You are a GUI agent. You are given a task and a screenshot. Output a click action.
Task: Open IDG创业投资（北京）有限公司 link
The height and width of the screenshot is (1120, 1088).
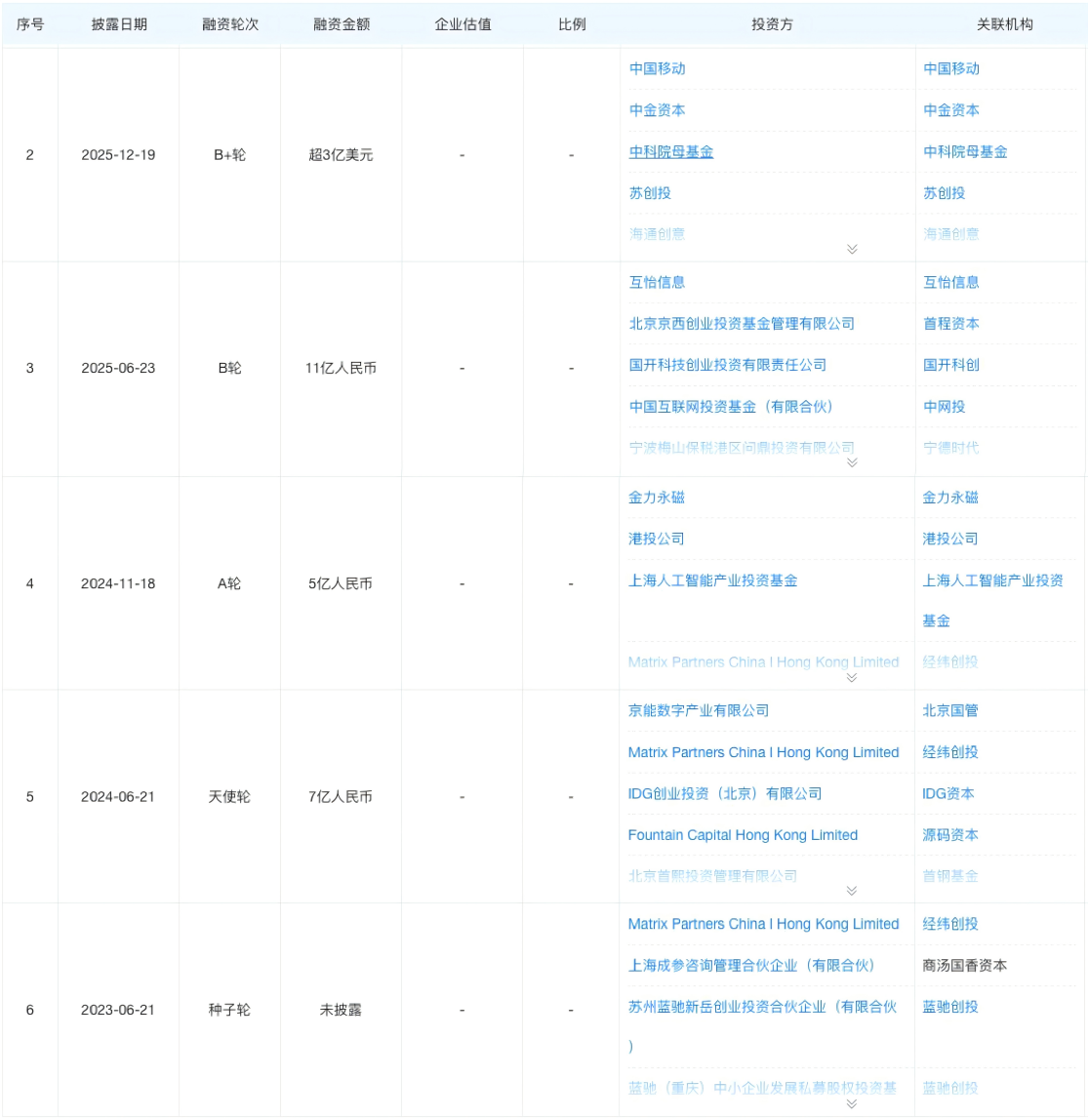click(x=725, y=793)
